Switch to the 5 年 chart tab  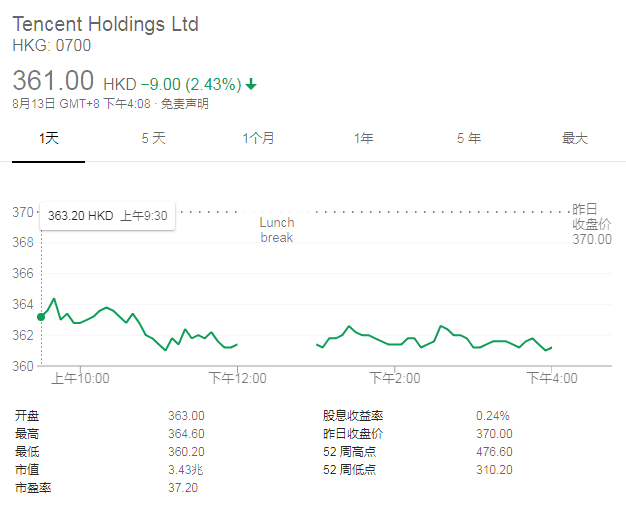coord(469,138)
